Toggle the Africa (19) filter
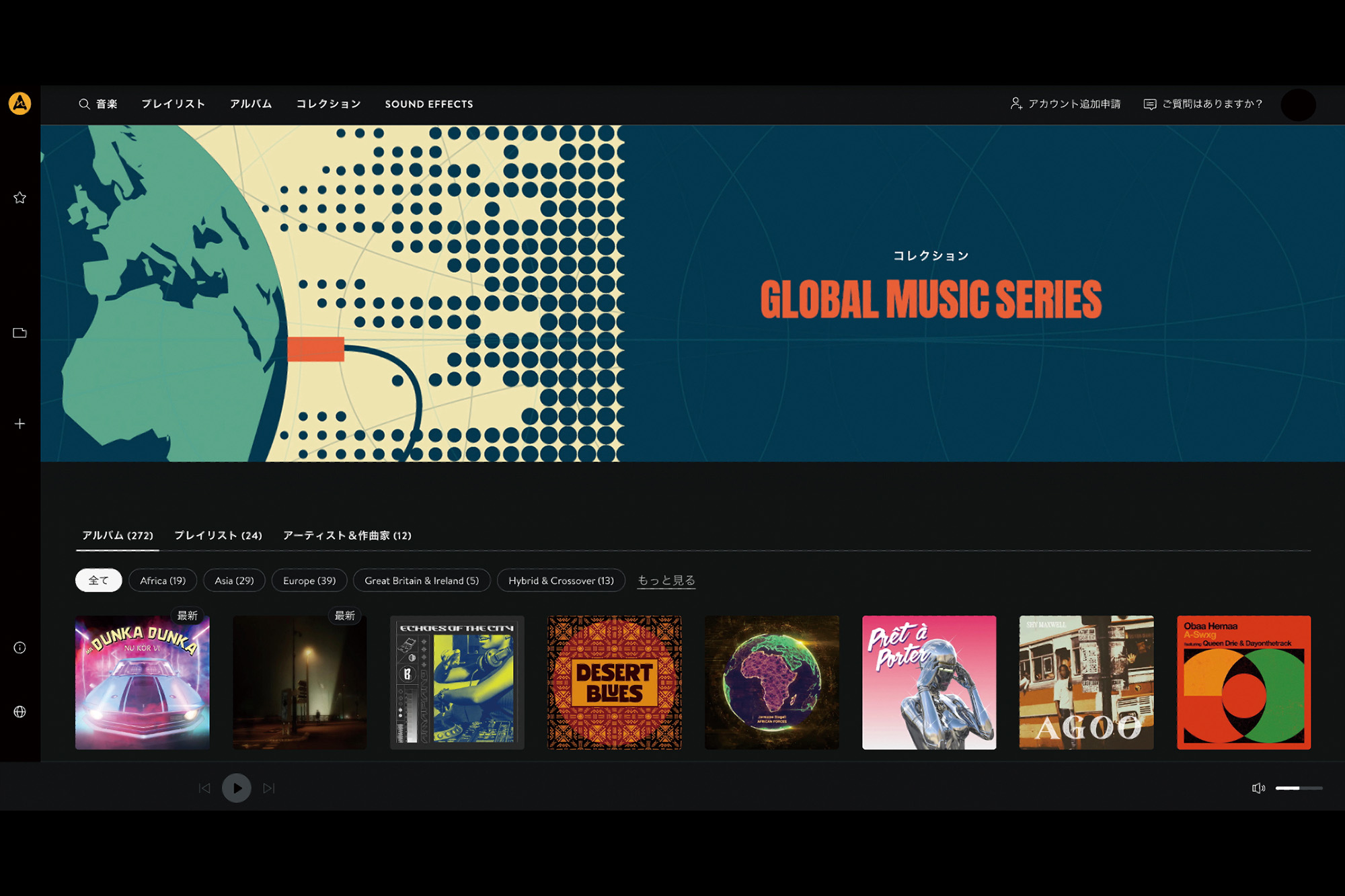The height and width of the screenshot is (896, 1345). [162, 580]
